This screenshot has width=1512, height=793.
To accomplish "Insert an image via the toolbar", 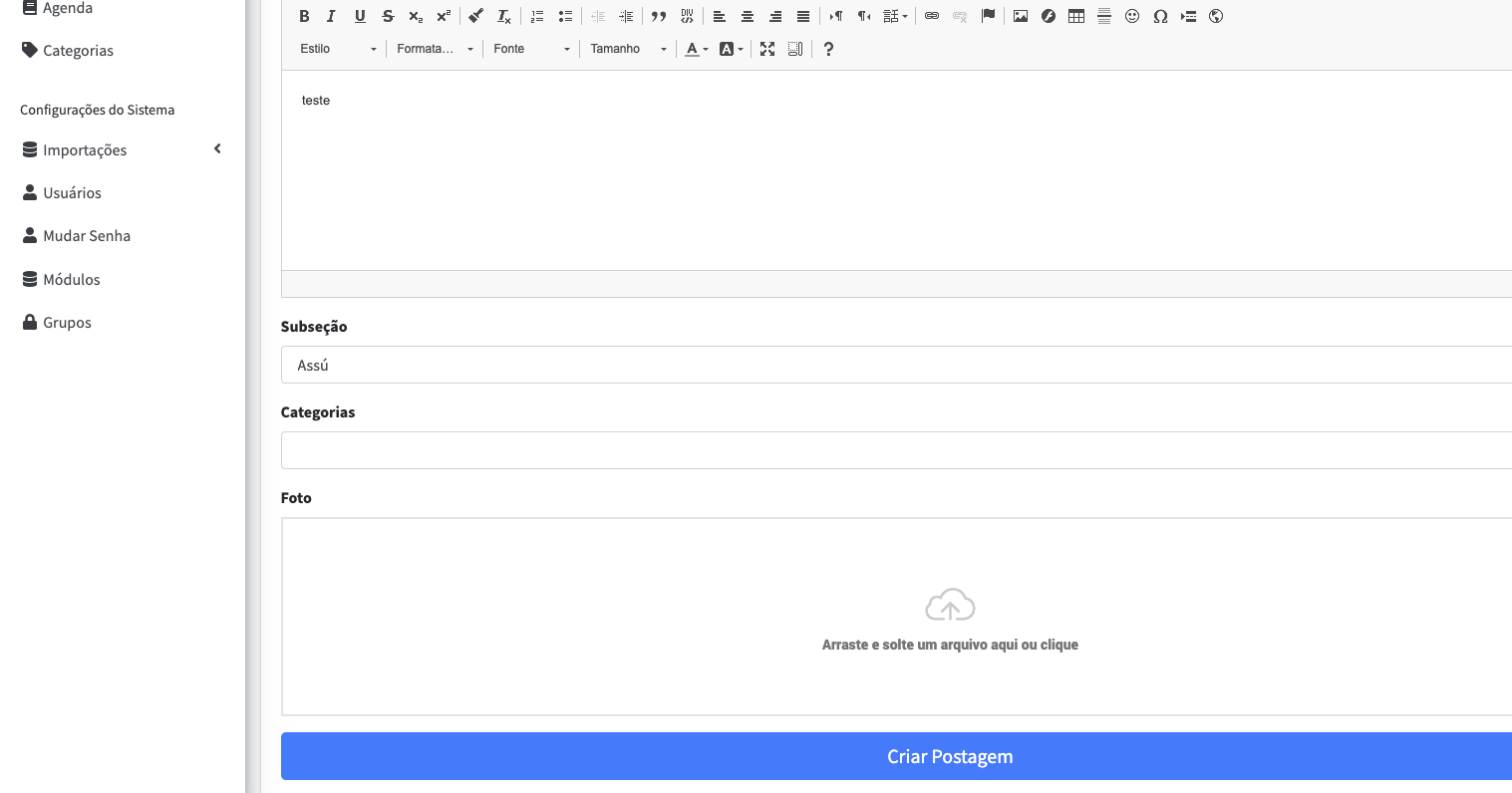I will tap(1021, 16).
